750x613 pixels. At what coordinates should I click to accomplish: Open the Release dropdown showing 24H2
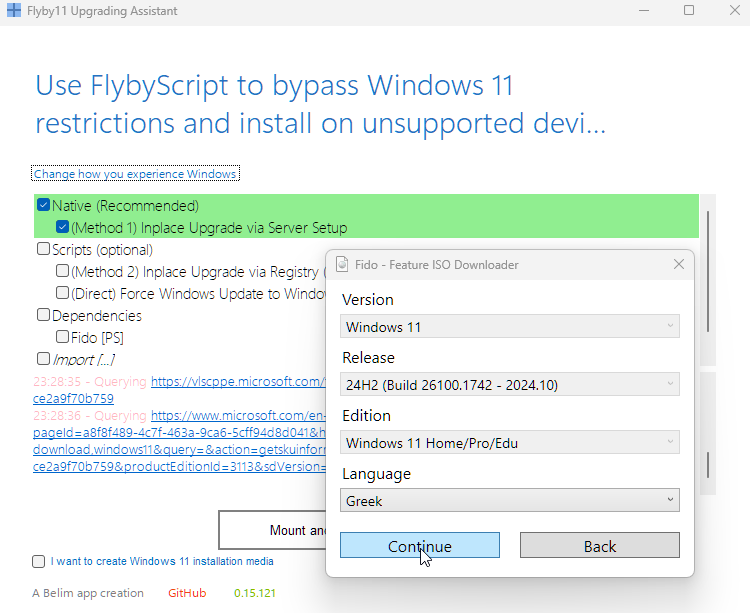coord(509,384)
